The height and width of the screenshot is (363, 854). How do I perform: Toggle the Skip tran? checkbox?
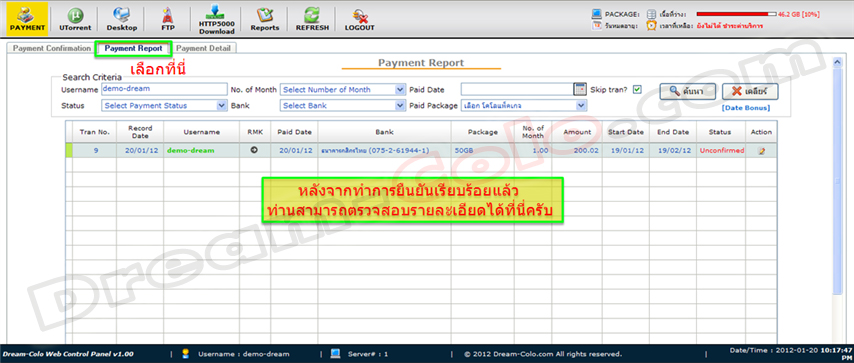pyautogui.click(x=637, y=89)
